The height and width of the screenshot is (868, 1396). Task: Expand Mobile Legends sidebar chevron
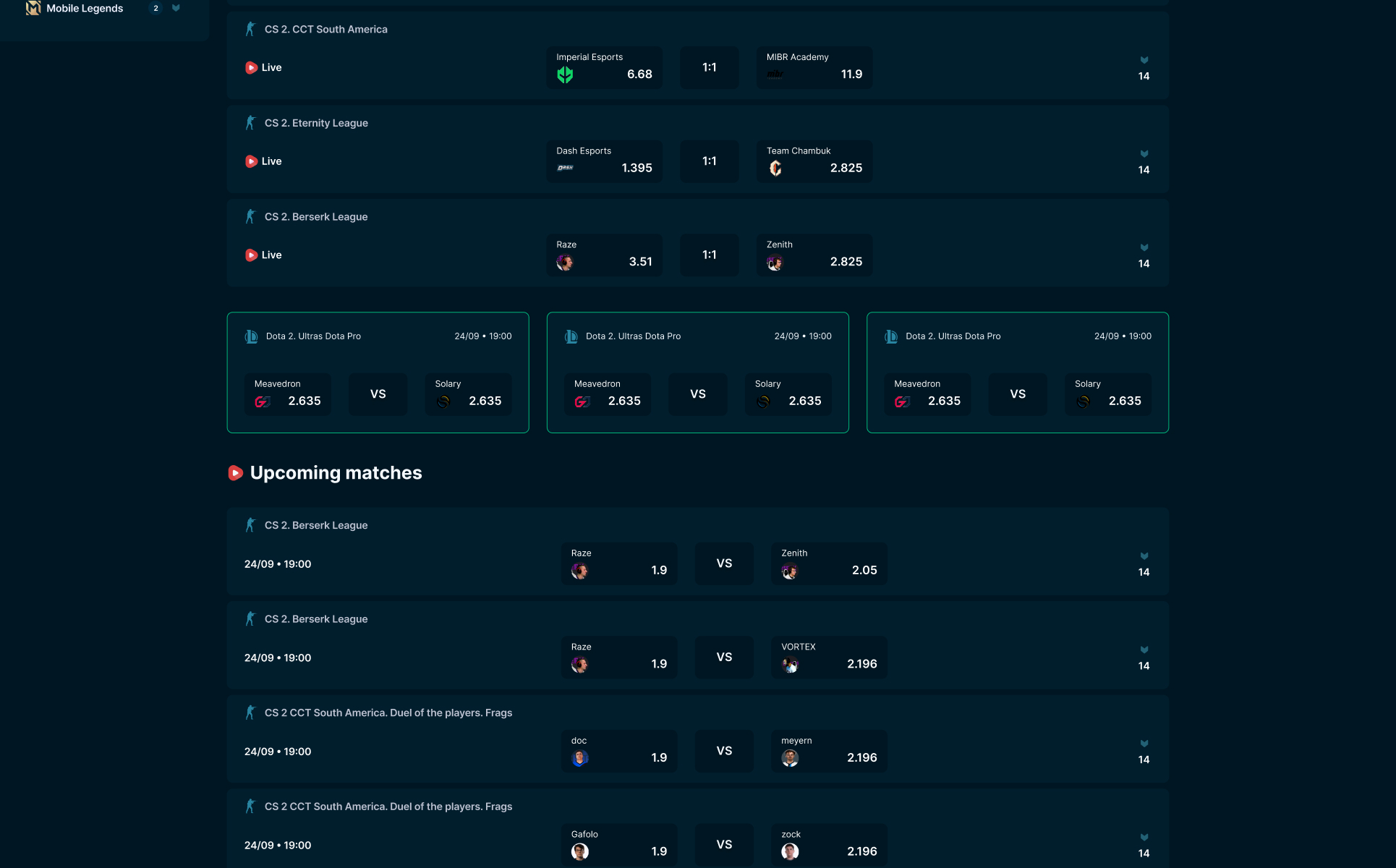[x=176, y=8]
